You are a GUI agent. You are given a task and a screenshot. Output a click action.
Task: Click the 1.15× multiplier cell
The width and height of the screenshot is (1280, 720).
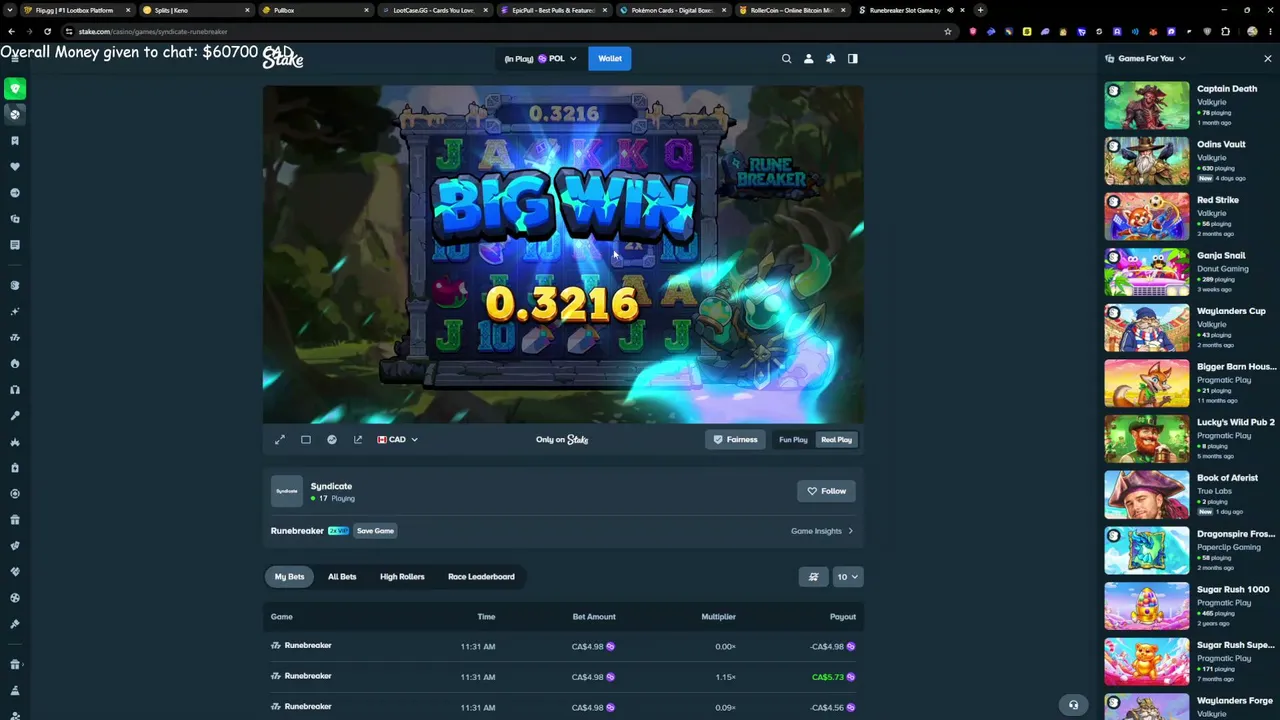tap(726, 677)
